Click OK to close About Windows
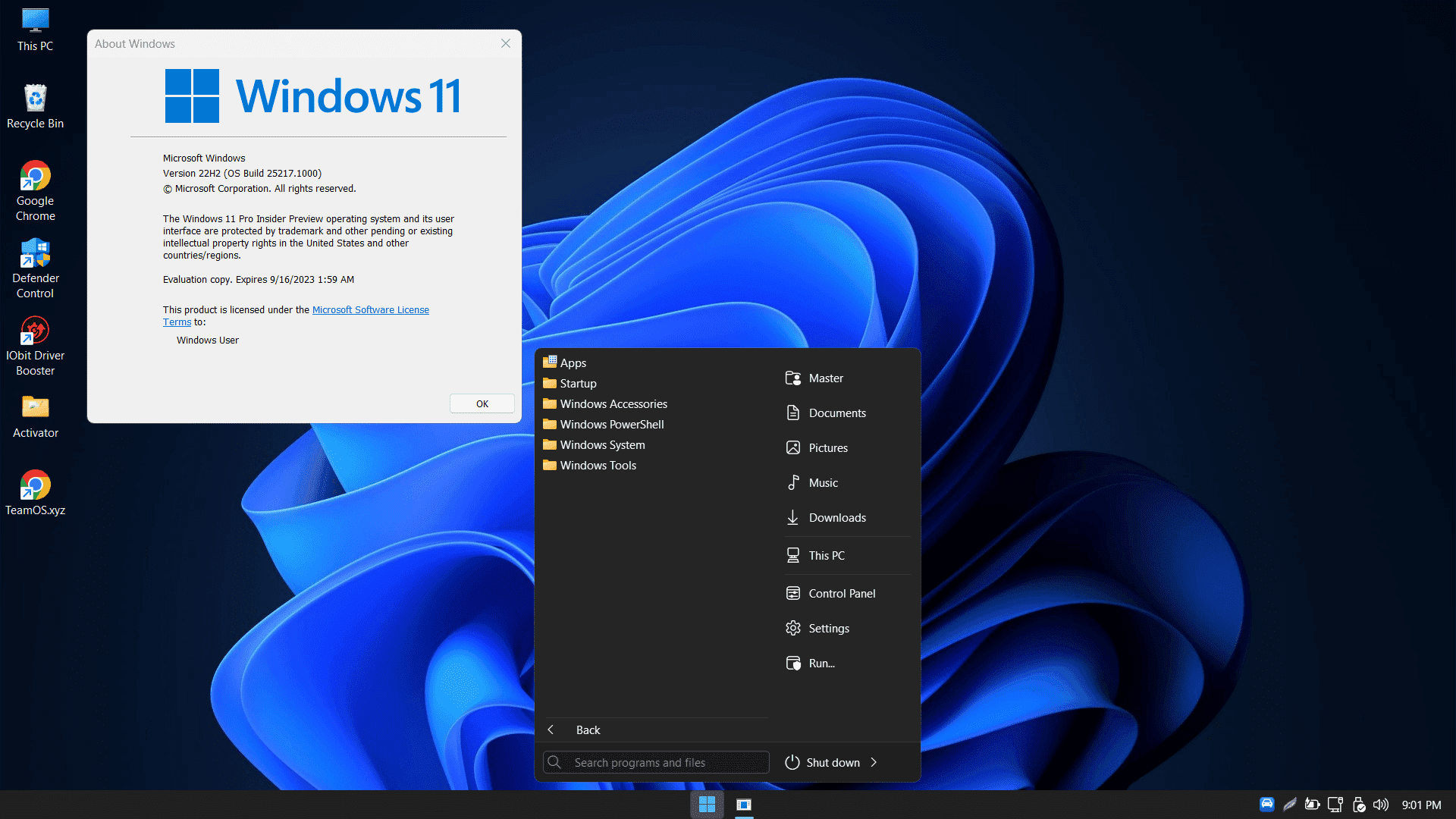Image resolution: width=1456 pixels, height=819 pixels. click(481, 403)
